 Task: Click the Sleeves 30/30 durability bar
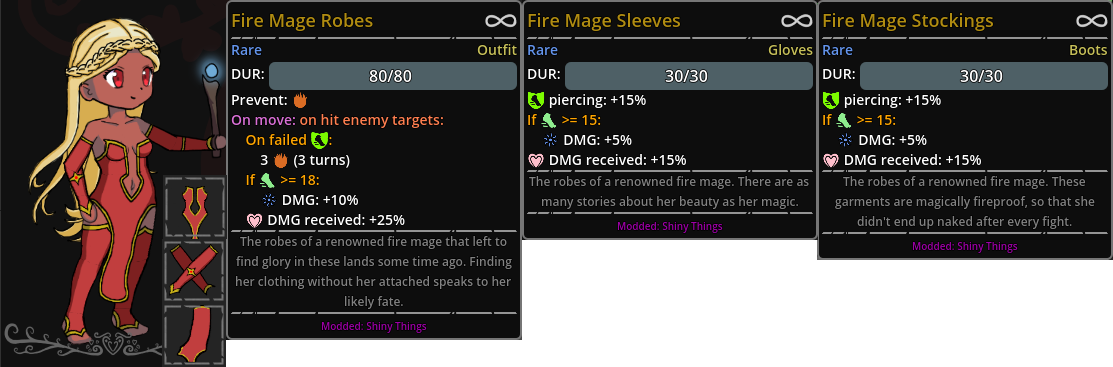pos(689,76)
